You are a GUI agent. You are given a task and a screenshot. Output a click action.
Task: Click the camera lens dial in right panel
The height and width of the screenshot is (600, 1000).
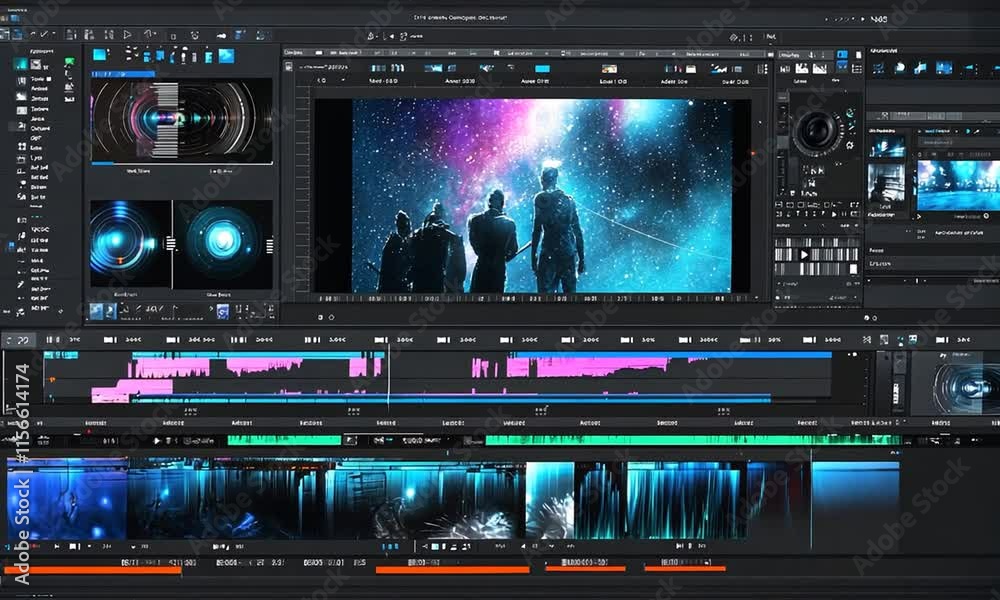pos(817,131)
